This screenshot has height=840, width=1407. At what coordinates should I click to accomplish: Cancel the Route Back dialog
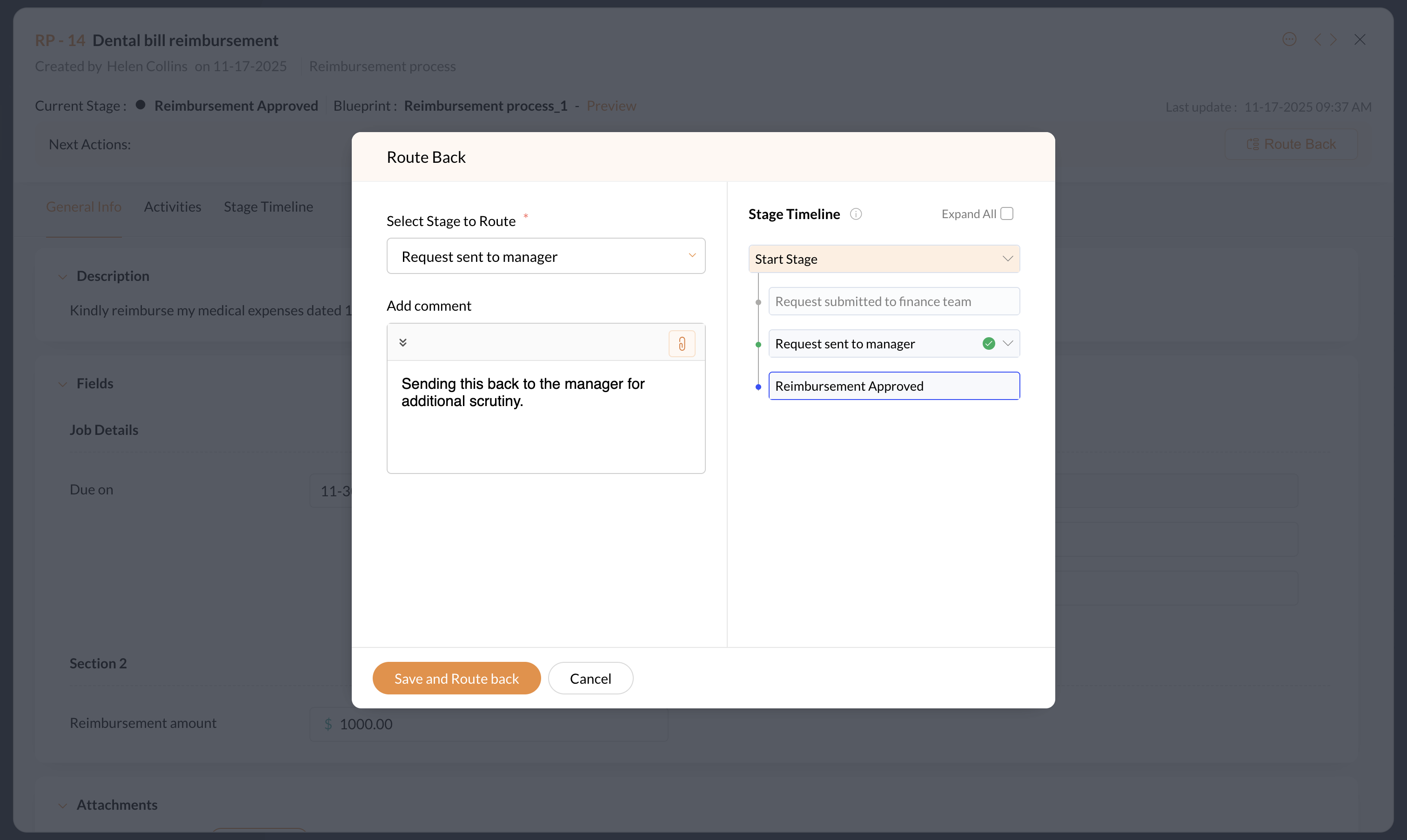[x=590, y=678]
